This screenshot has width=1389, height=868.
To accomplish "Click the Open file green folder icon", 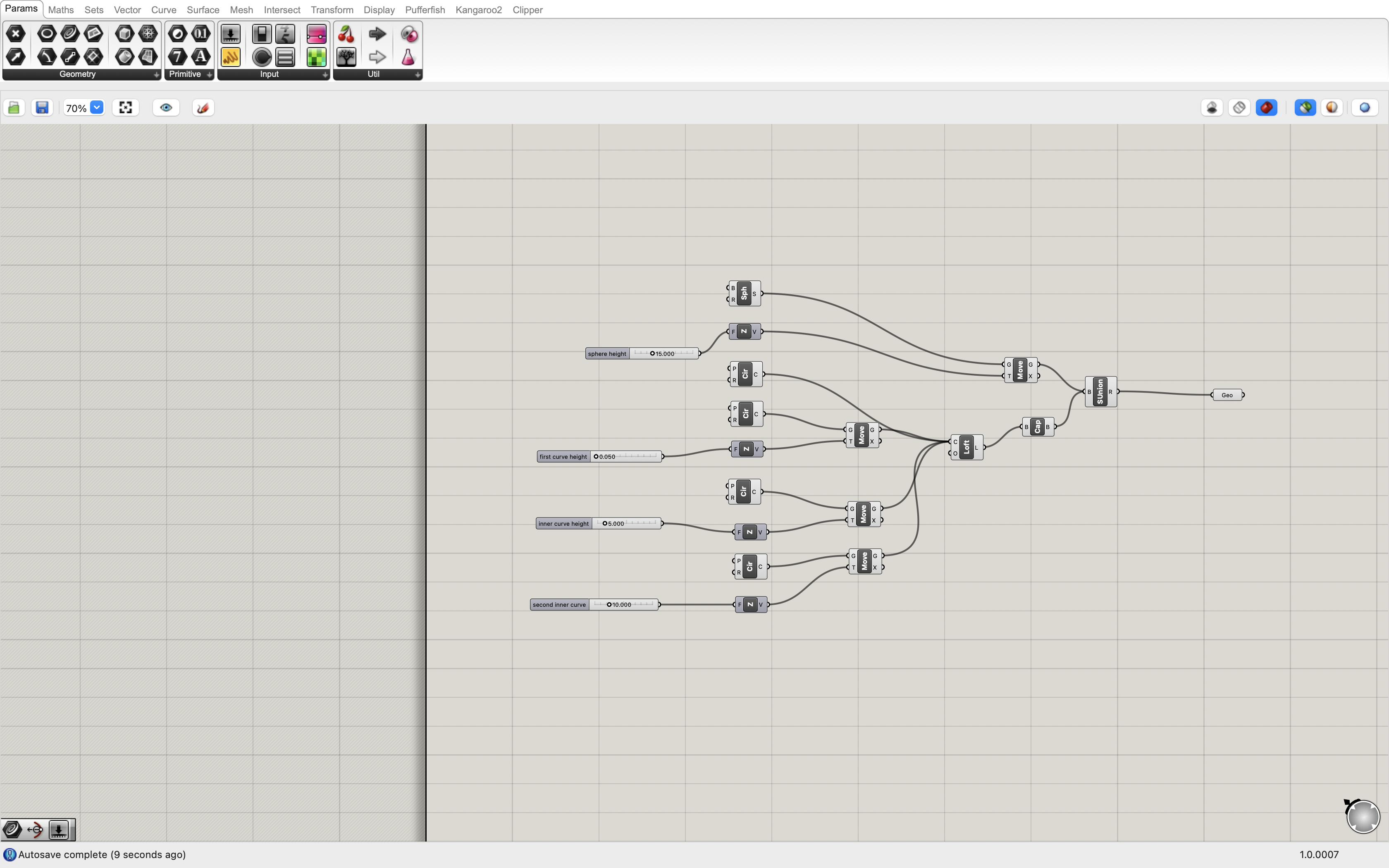I will [14, 107].
